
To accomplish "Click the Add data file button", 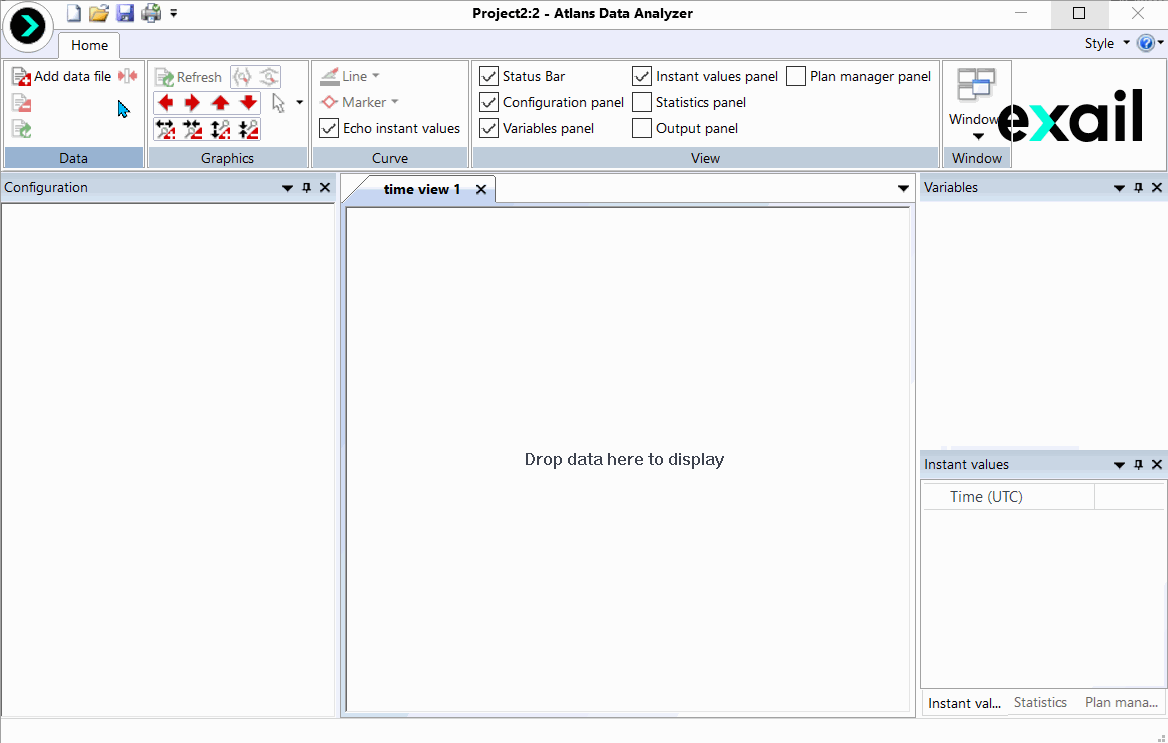I will click(x=62, y=76).
